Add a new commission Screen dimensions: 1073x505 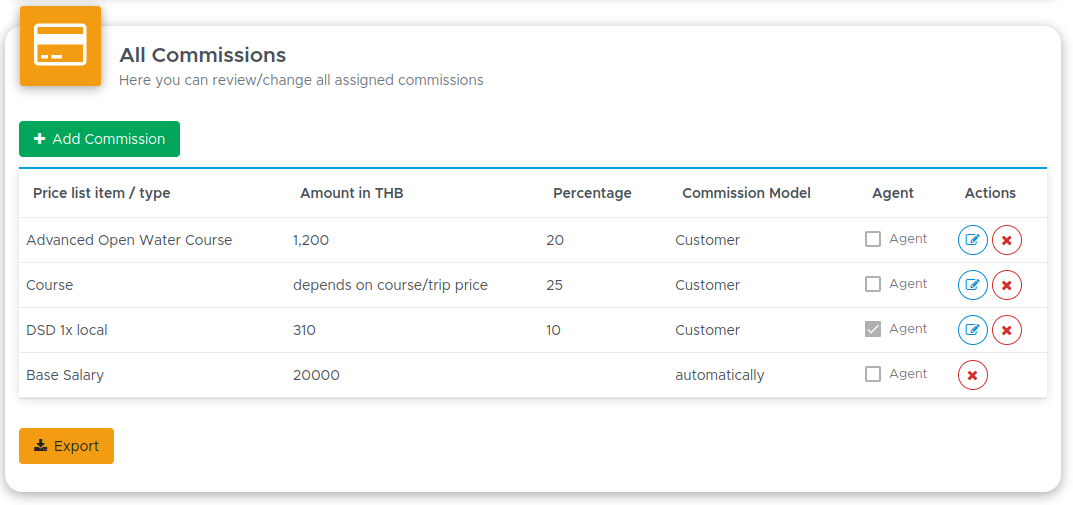click(x=99, y=139)
